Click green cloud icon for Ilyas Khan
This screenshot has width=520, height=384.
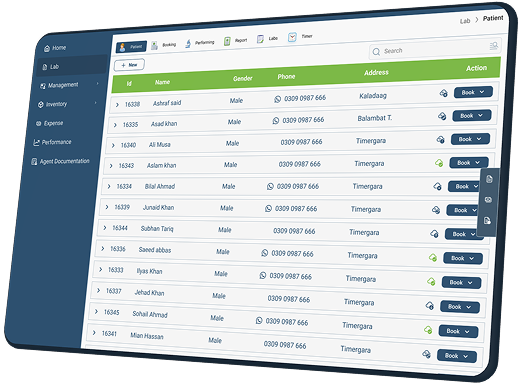point(431,282)
